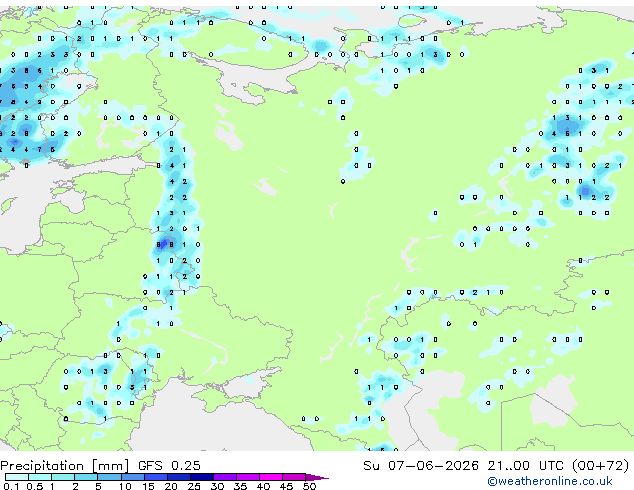The image size is (634, 490).
Task: Select the 30–35 mm purple legend swatch
Action: click(225, 477)
